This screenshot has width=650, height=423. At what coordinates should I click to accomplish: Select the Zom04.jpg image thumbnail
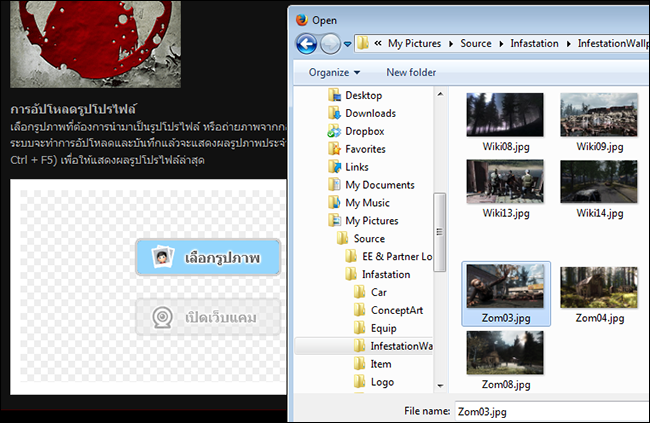[x=598, y=288]
